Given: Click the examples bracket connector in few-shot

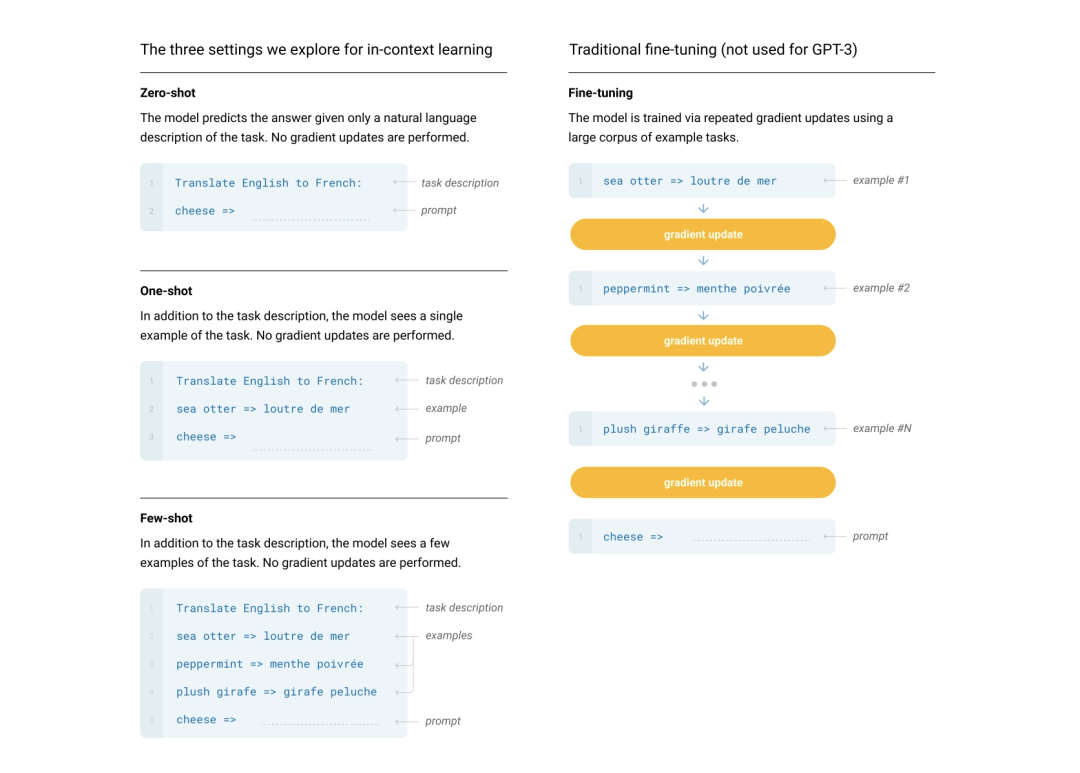Looking at the screenshot, I should coord(406,664).
